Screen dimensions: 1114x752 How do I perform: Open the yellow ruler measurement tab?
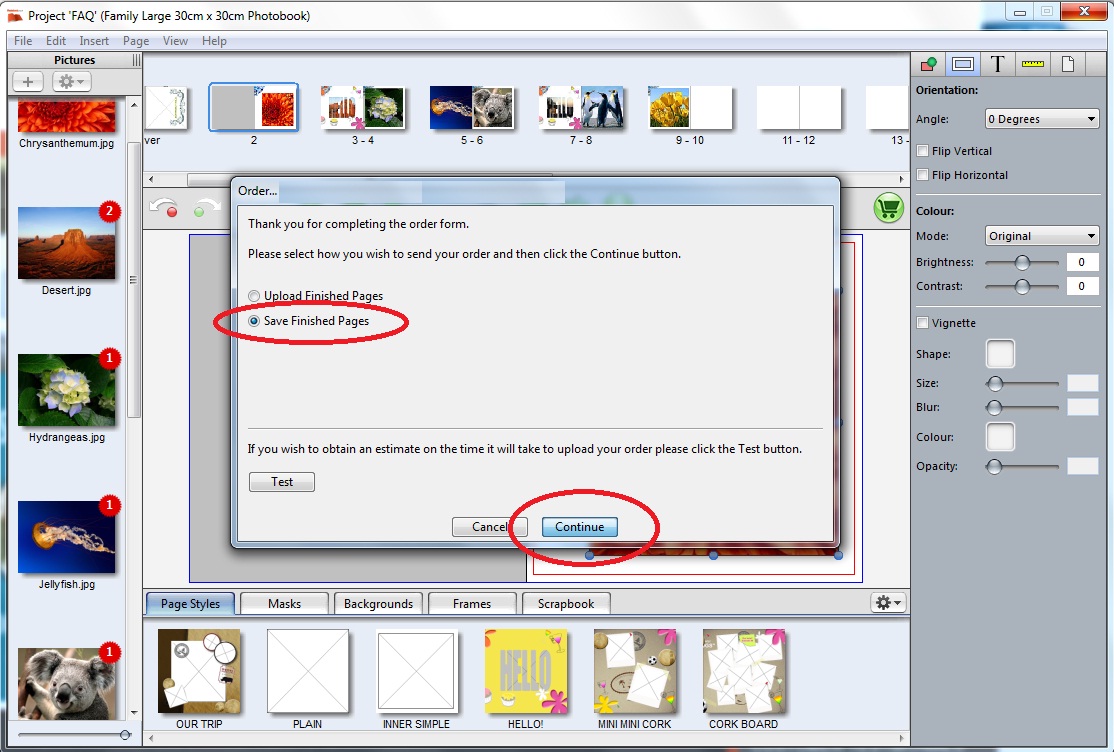[x=1032, y=64]
